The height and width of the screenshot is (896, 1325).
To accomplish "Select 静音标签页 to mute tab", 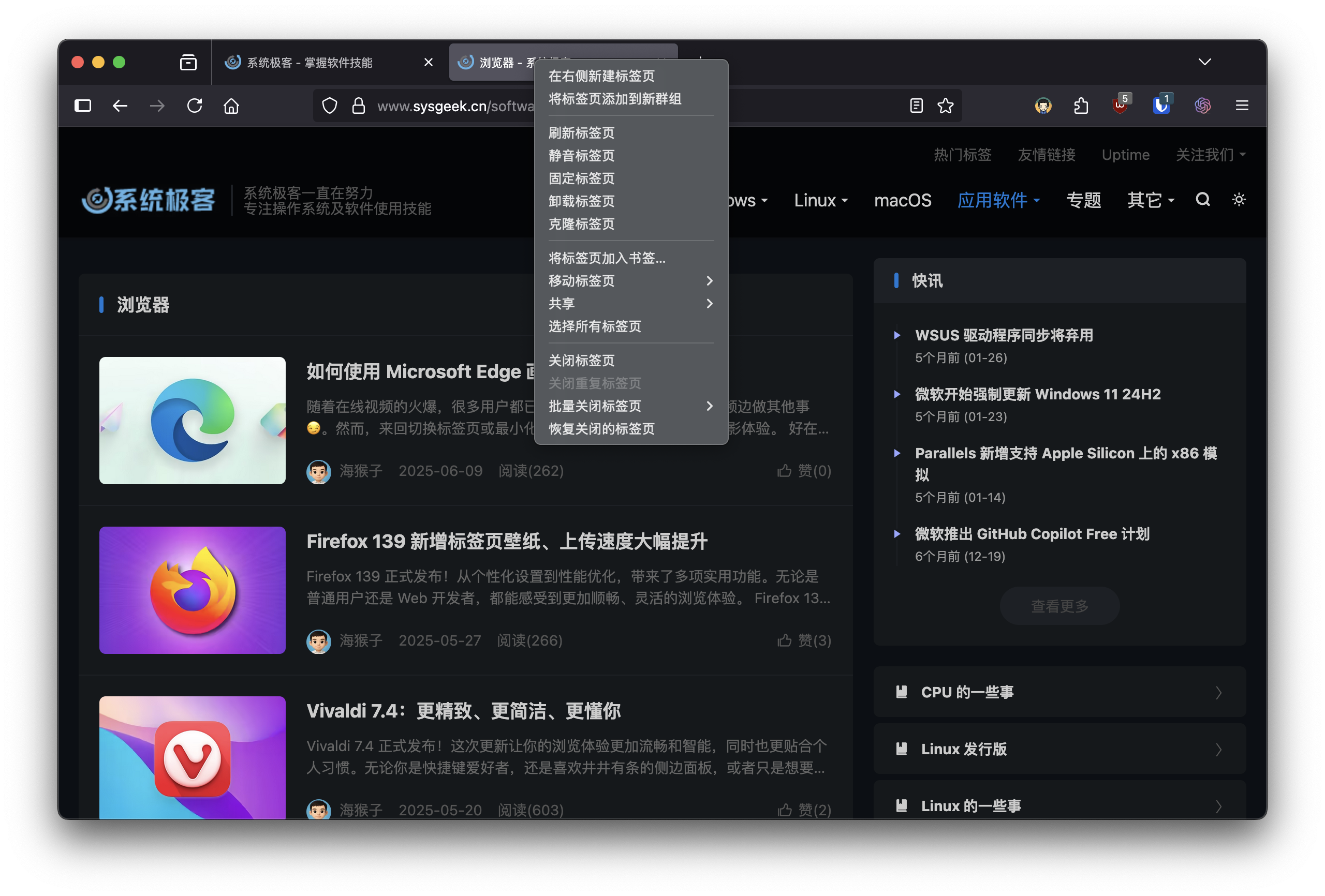I will coord(631,156).
